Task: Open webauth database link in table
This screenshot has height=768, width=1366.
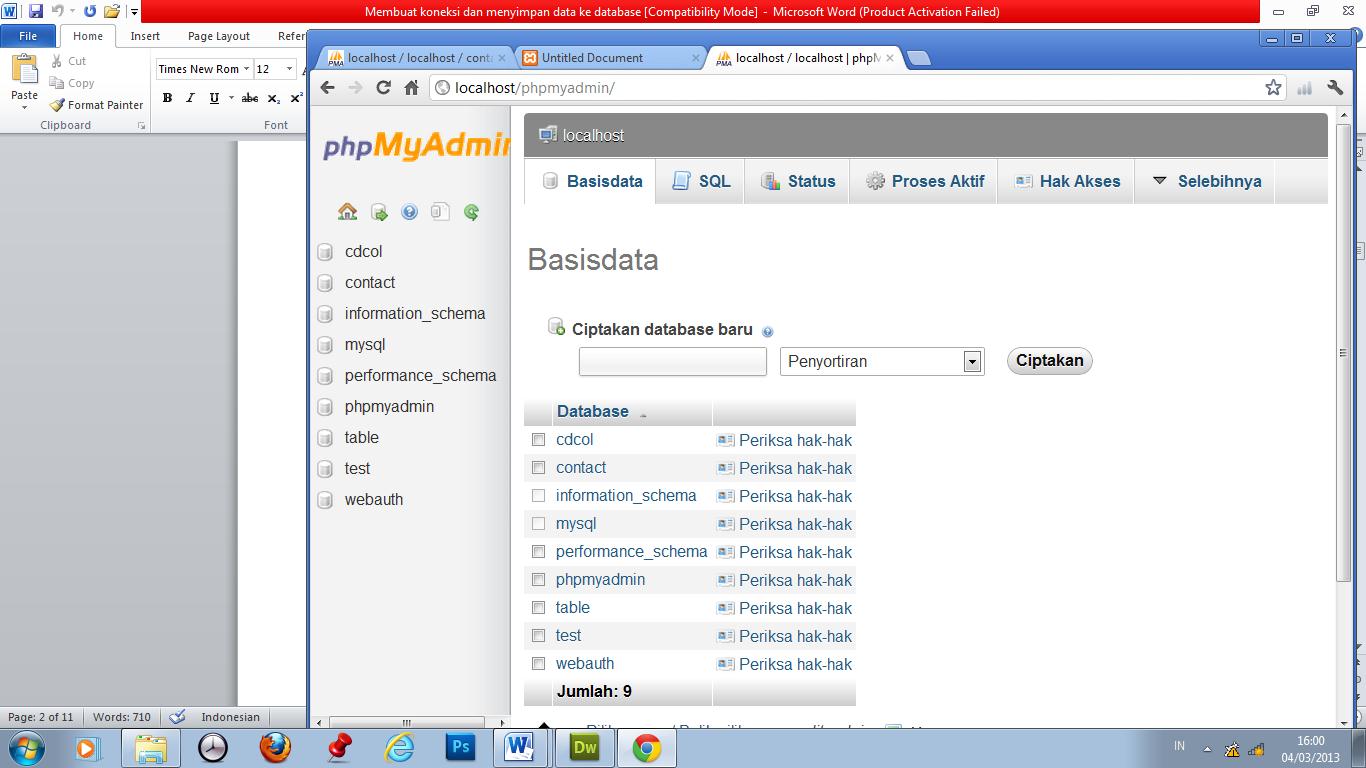Action: [x=585, y=664]
